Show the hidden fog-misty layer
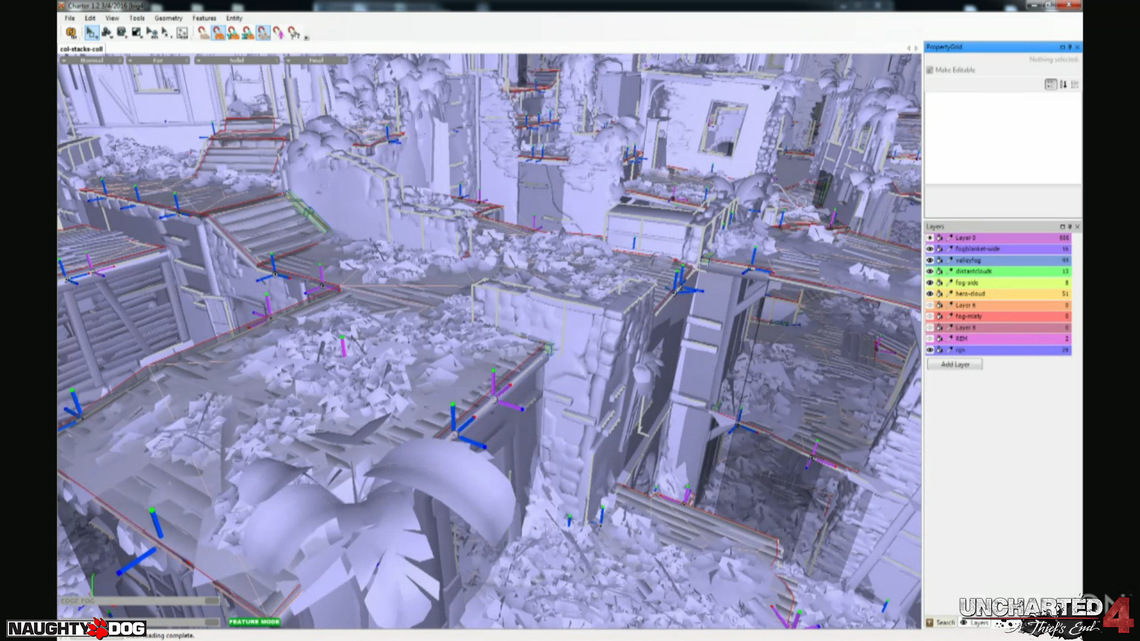1140x641 pixels. pos(930,316)
